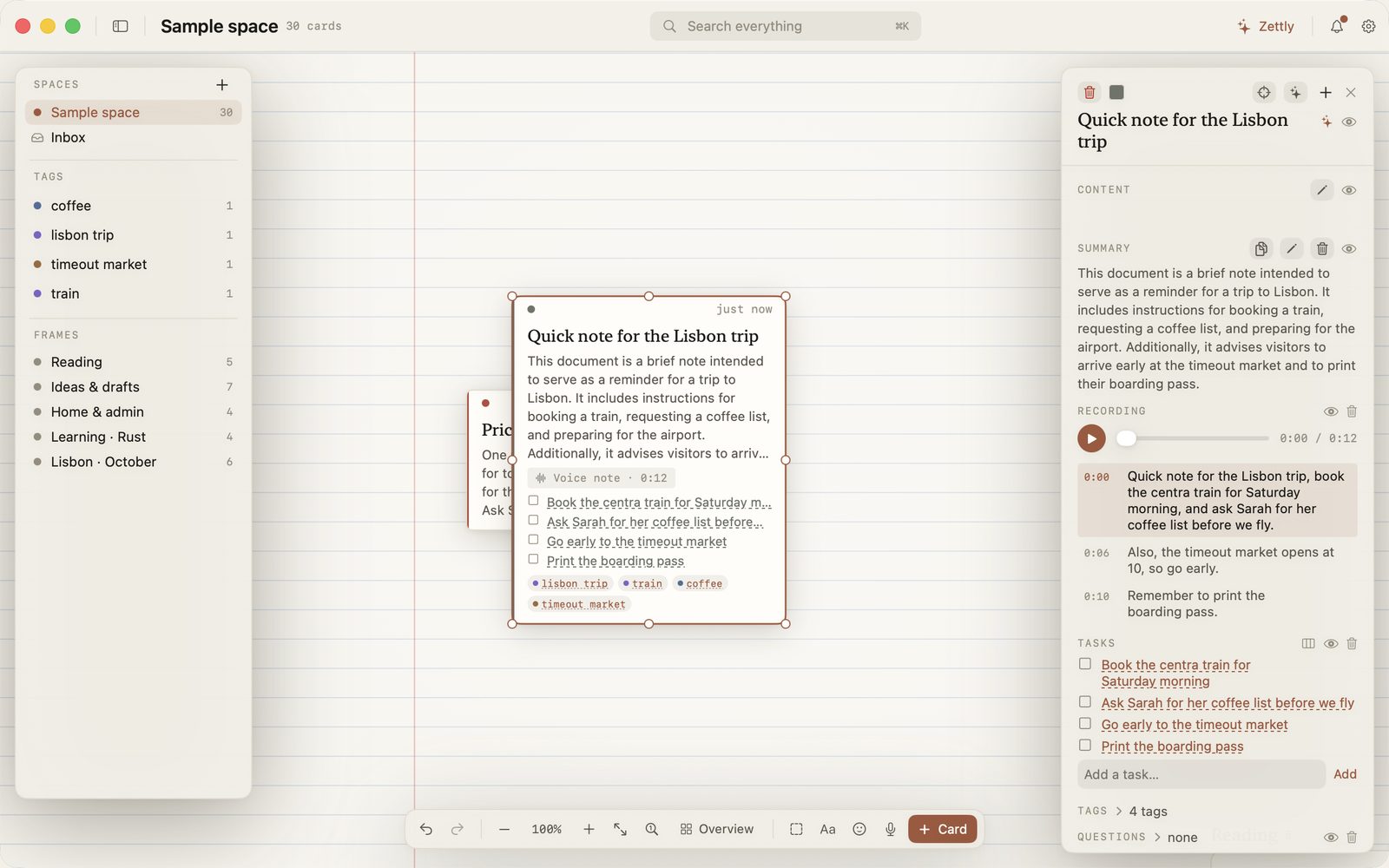The width and height of the screenshot is (1389, 868).
Task: Check 'Print the boarding pass' in panel
Action: 1085,745
